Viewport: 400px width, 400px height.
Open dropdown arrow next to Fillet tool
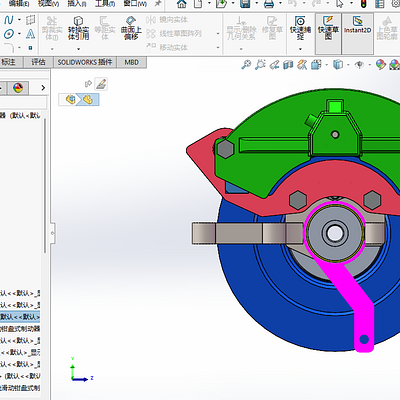(x=19, y=48)
